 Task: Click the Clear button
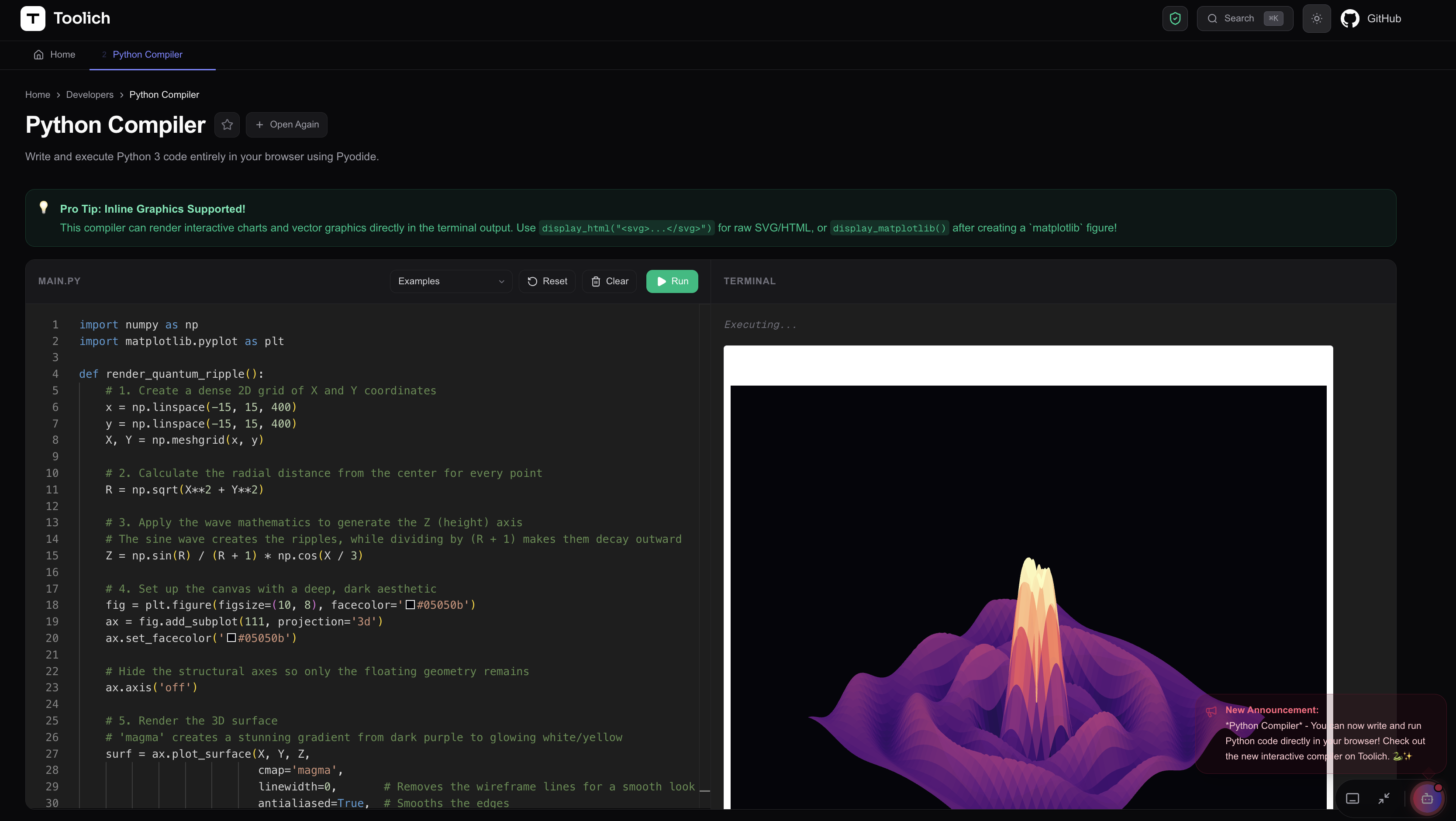click(609, 281)
